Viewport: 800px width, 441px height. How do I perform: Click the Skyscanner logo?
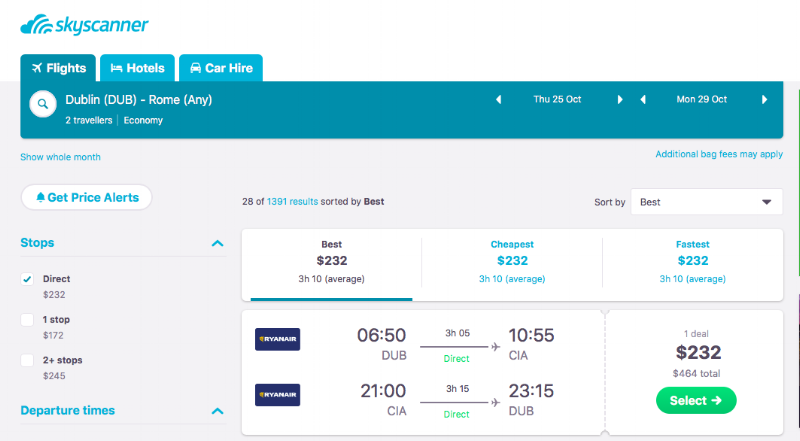84,24
